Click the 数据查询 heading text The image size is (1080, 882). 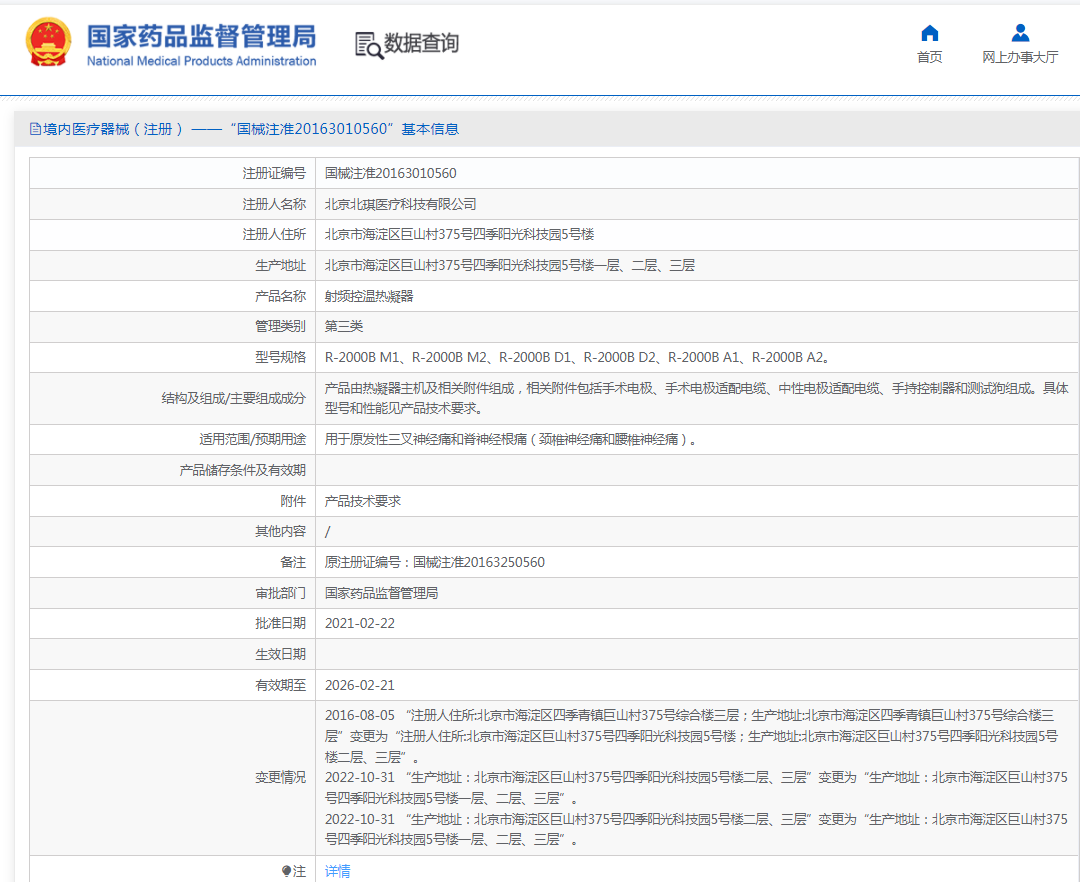tap(422, 43)
